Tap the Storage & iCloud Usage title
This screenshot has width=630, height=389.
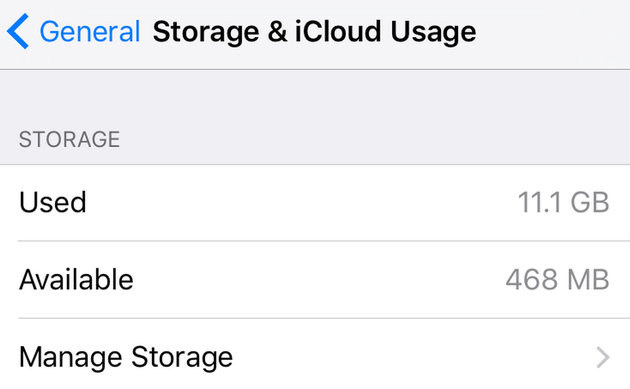click(315, 32)
